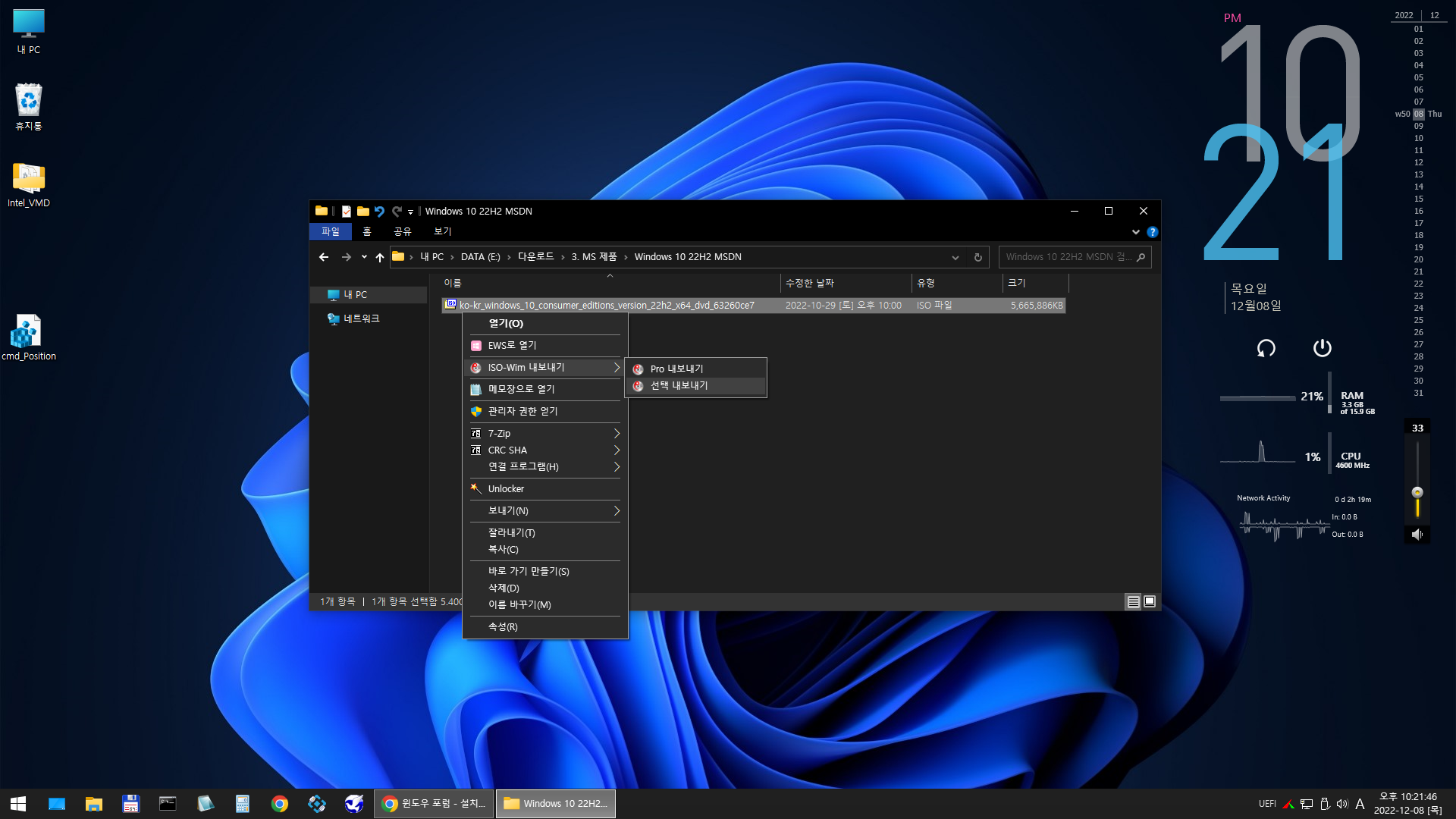Open 속성(R) properties entry
Viewport: 1456px width, 819px height.
tap(544, 627)
